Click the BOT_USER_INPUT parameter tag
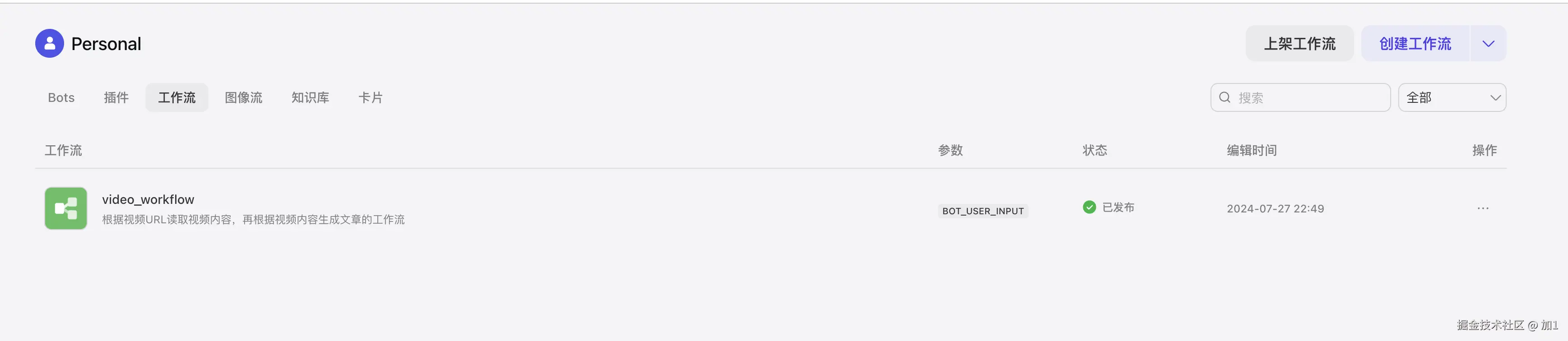The height and width of the screenshot is (341, 1568). (x=983, y=211)
